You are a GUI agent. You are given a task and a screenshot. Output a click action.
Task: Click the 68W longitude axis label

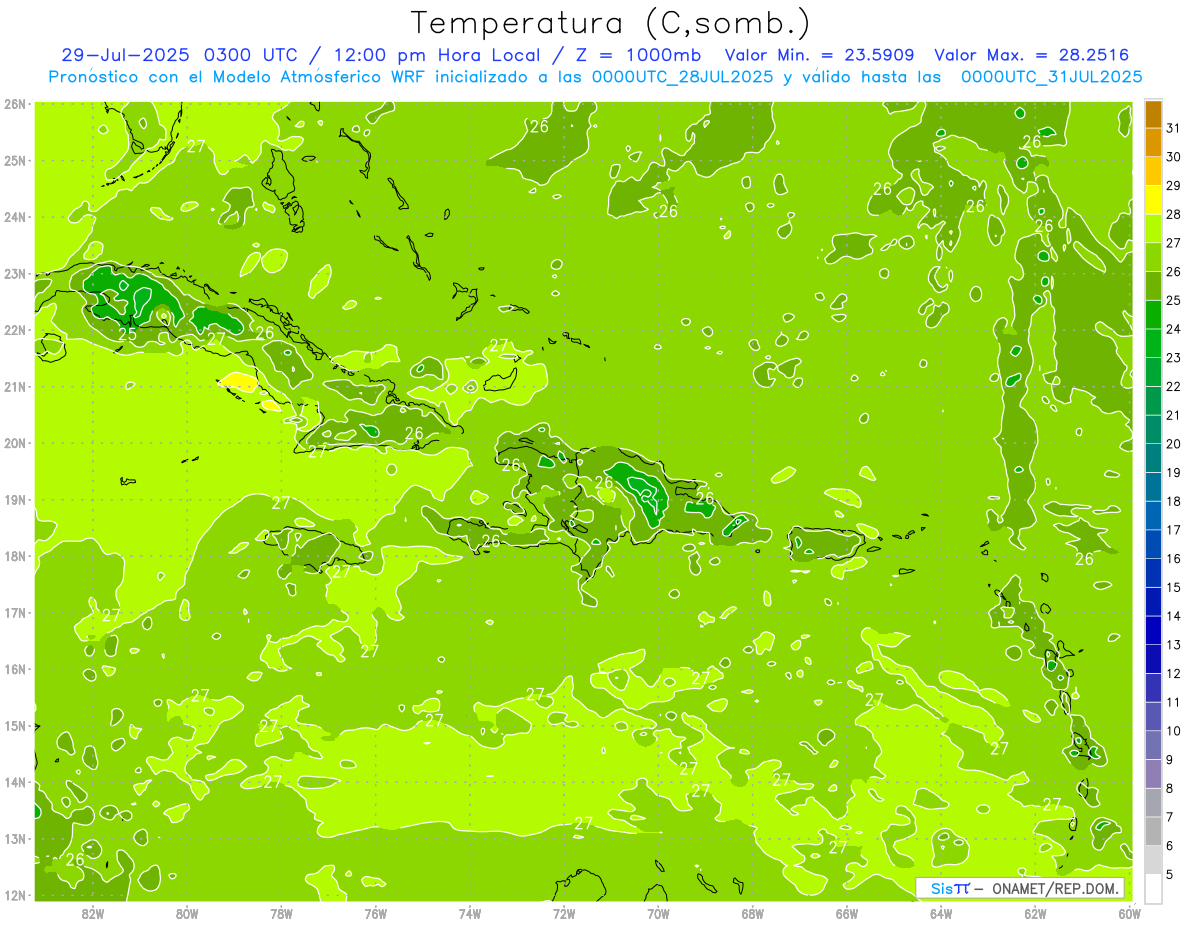pyautogui.click(x=752, y=913)
